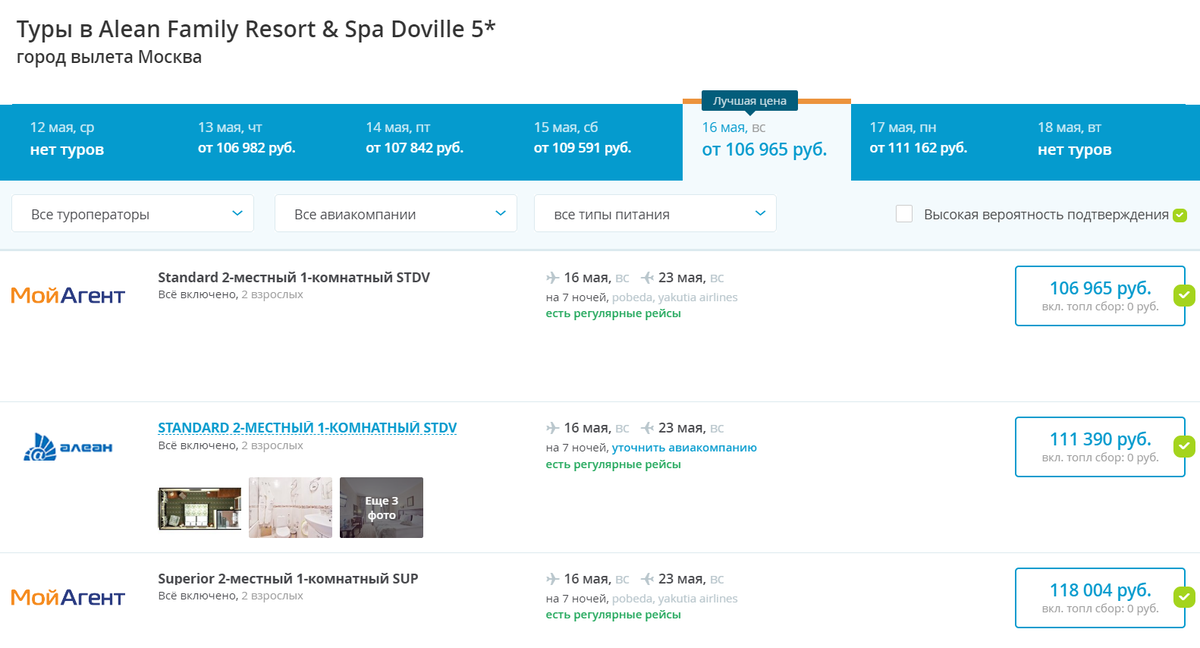1200x648 pixels.
Task: Click green check badge on 106 965 руб. offer
Action: click(x=1184, y=296)
